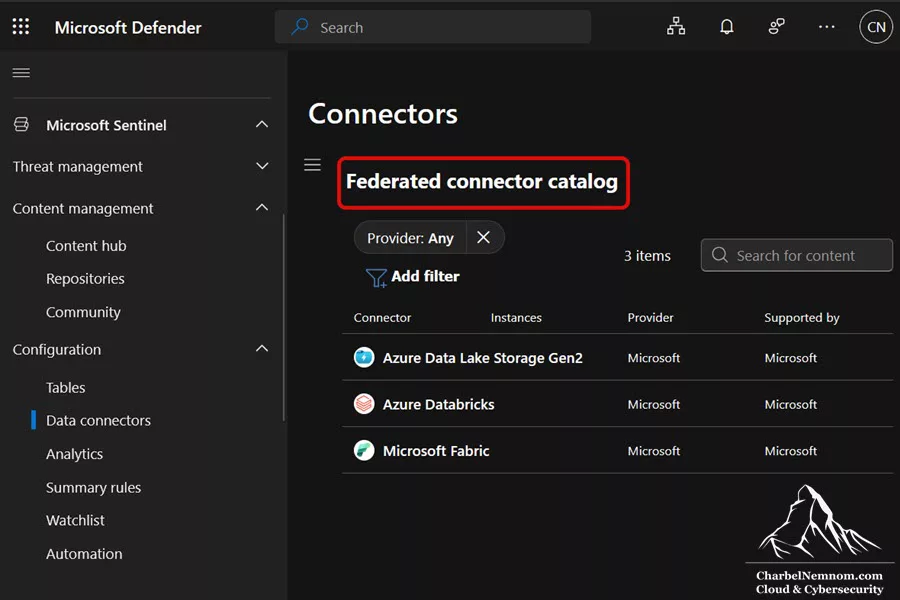Sort by the Provider column header
The image size is (900, 600).
(x=650, y=318)
